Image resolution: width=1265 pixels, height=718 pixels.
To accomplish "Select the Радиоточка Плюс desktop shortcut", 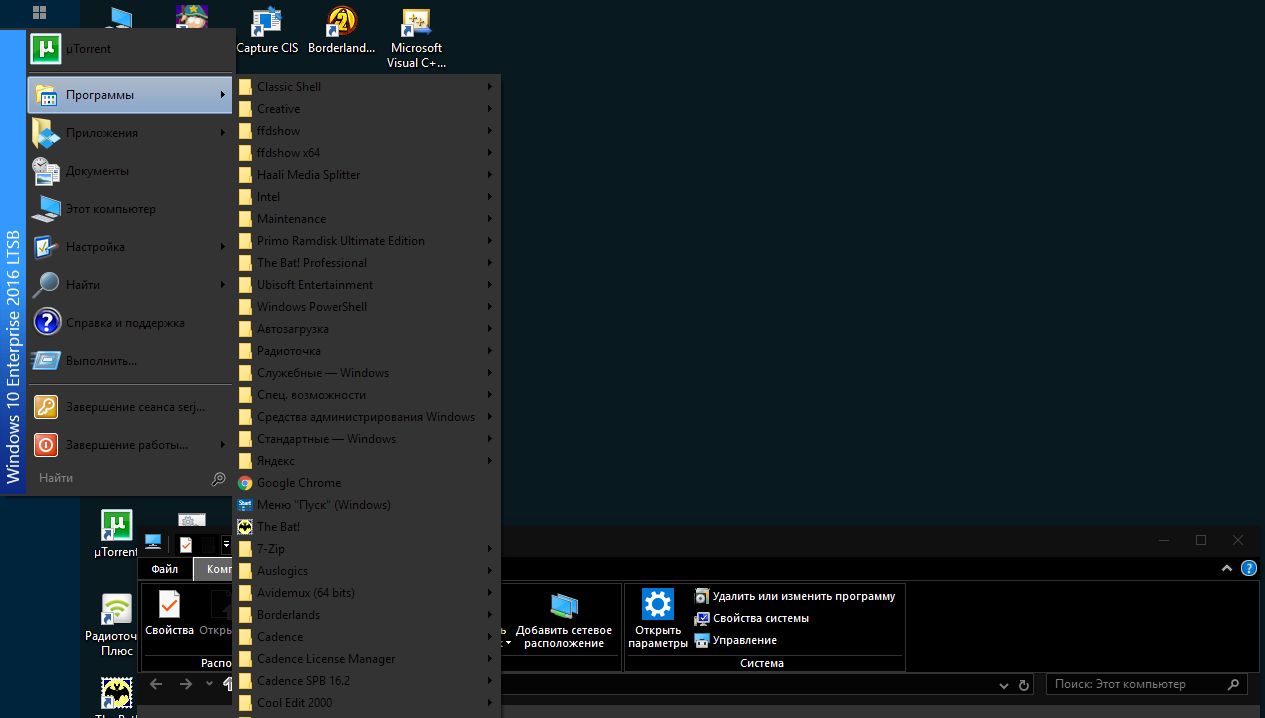I will (117, 626).
